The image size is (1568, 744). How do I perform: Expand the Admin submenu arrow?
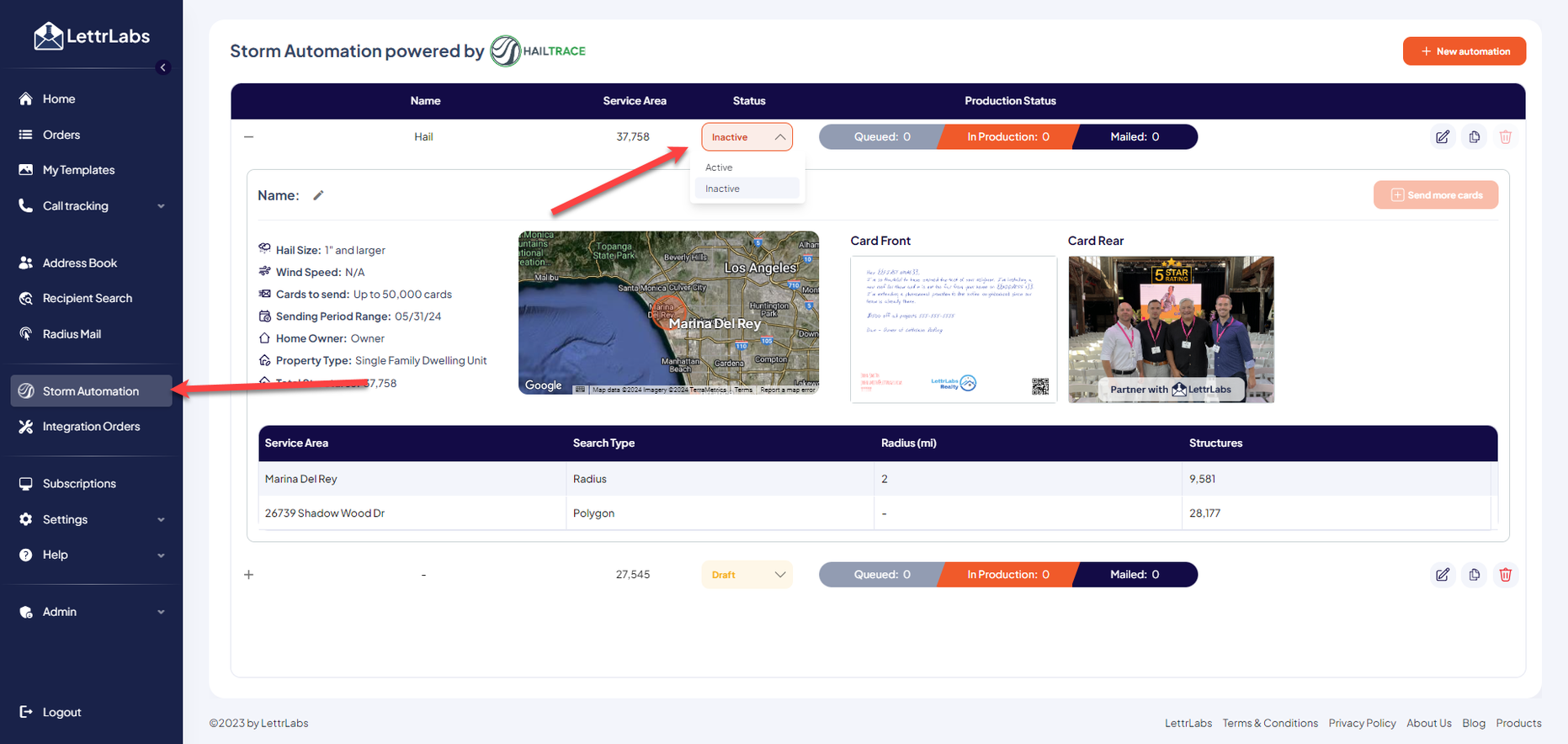(161, 613)
